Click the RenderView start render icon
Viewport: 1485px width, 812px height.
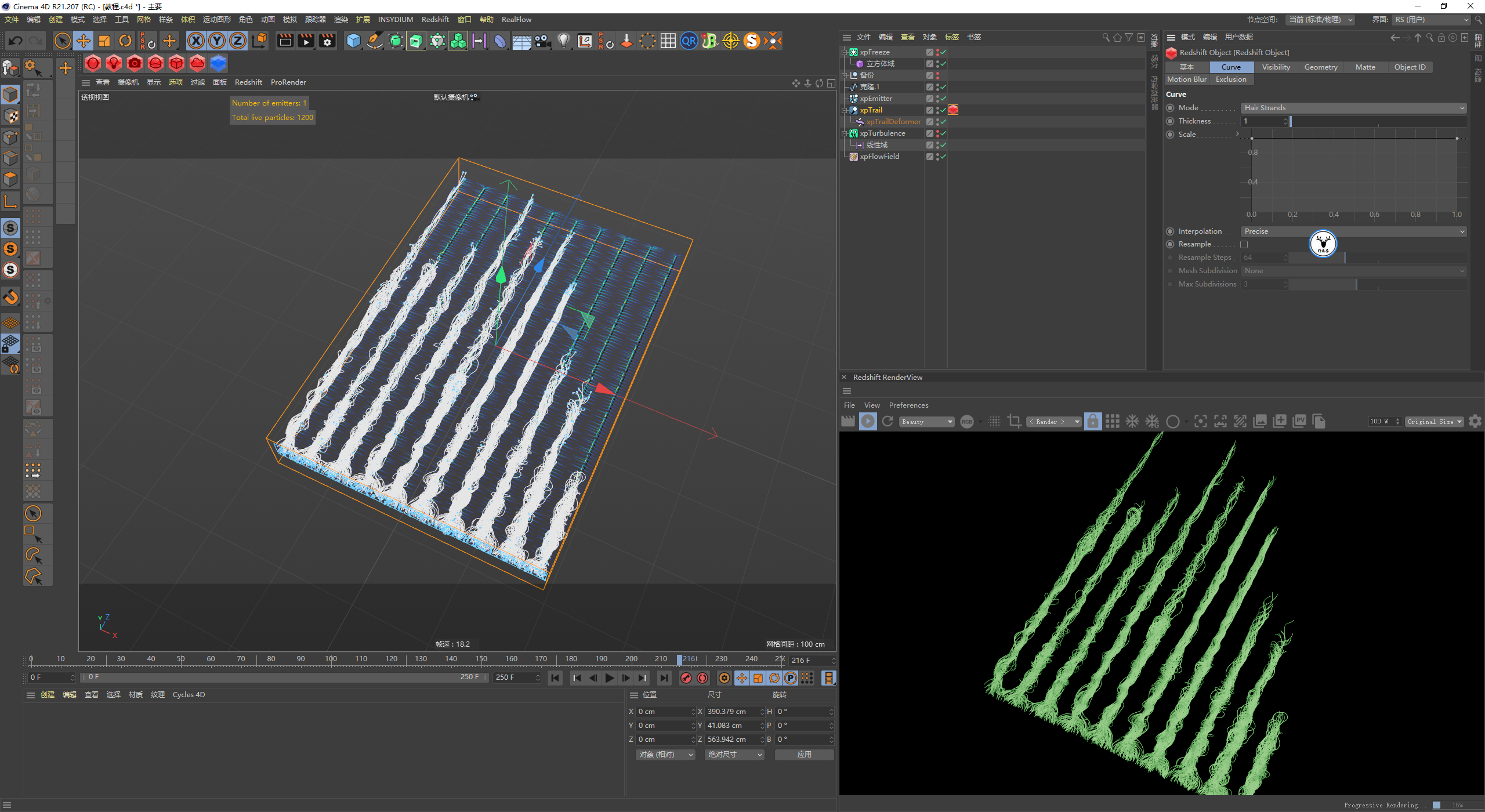868,422
